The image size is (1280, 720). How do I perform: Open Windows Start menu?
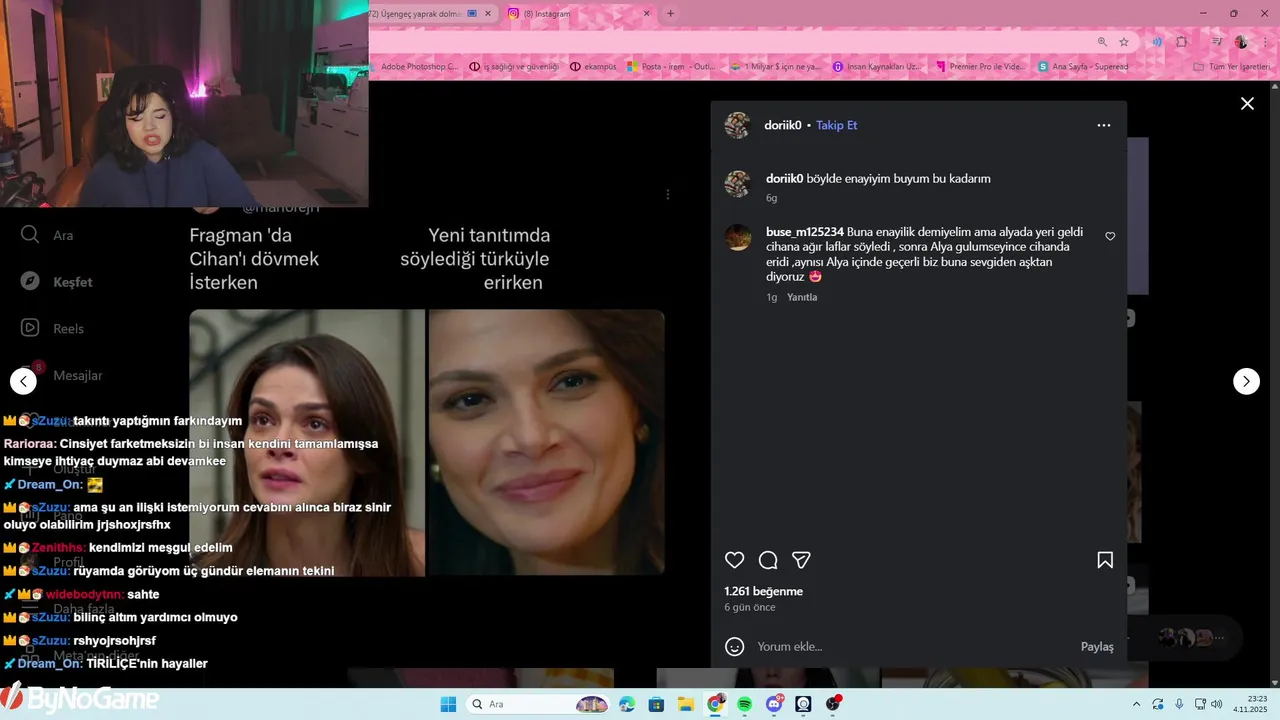click(448, 704)
